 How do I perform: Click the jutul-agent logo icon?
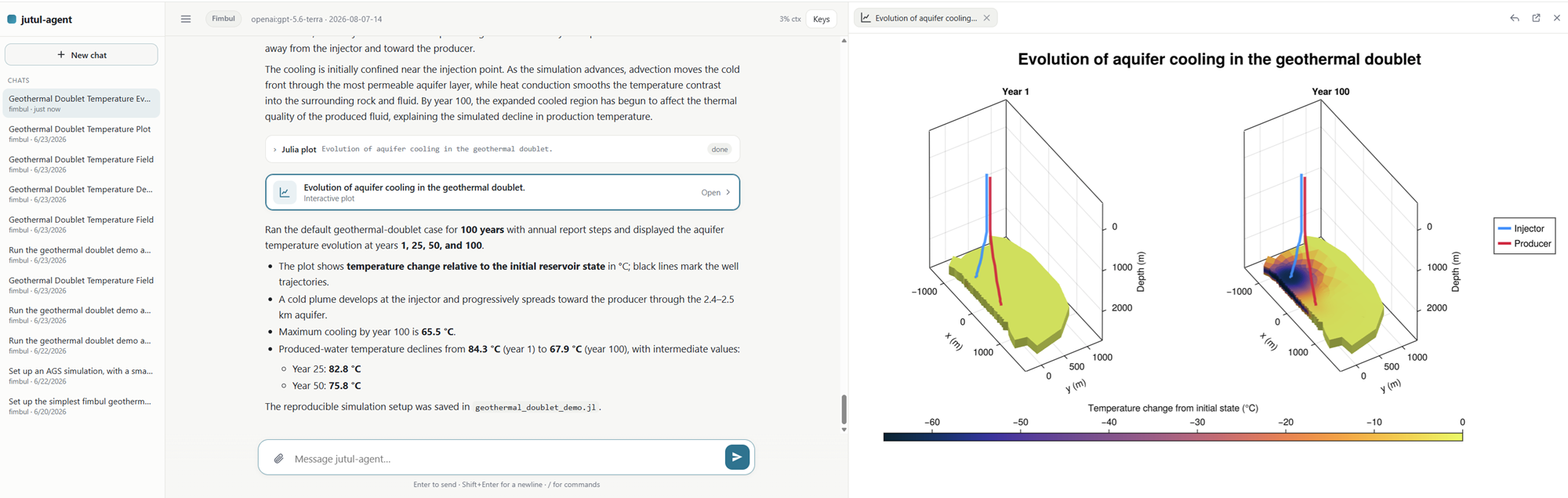[x=12, y=20]
